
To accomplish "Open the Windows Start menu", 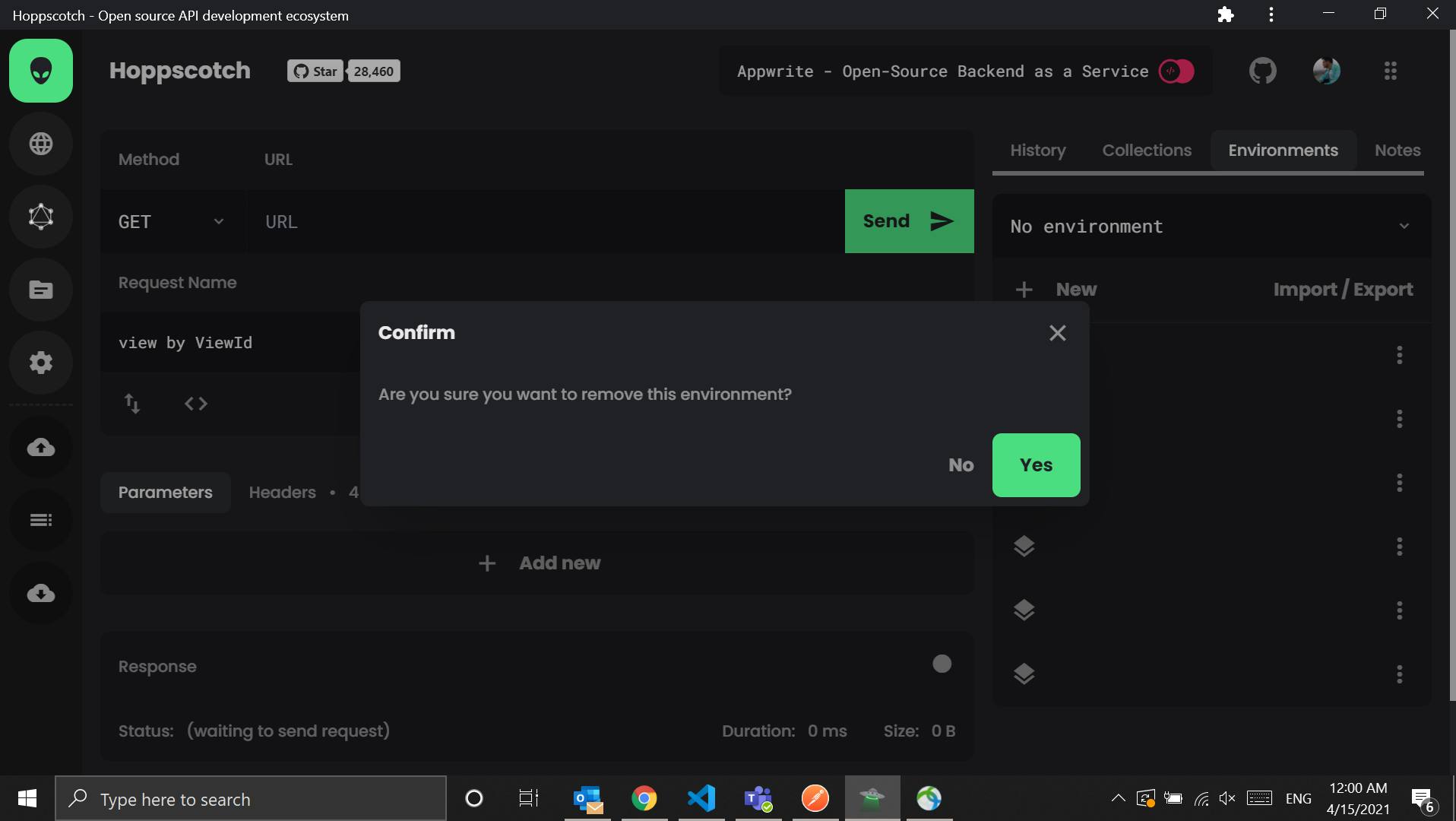I will (x=27, y=798).
